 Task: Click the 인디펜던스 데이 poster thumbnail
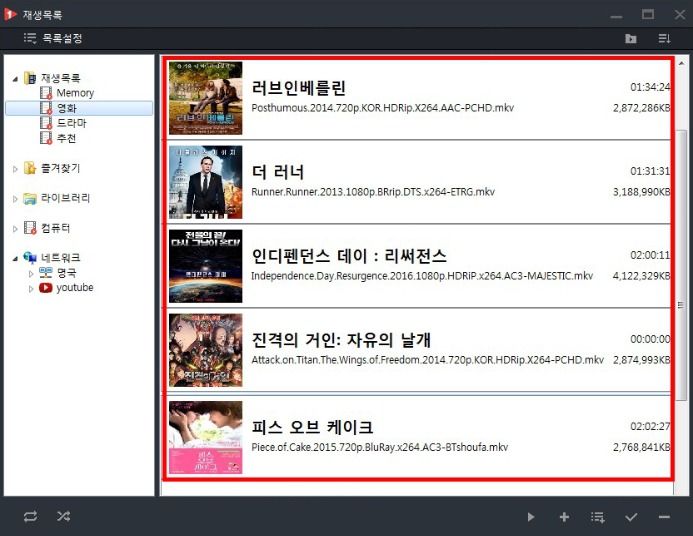click(206, 266)
